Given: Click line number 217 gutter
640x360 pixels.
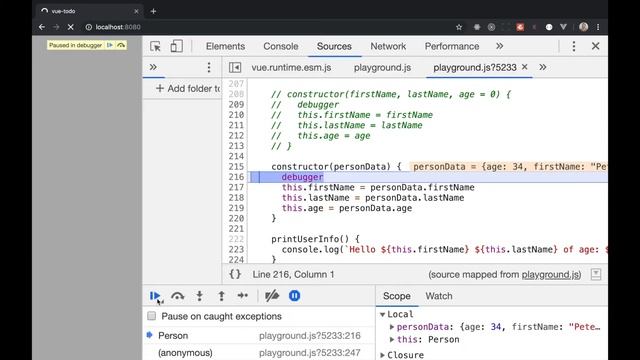Looking at the screenshot, I should click(x=236, y=187).
